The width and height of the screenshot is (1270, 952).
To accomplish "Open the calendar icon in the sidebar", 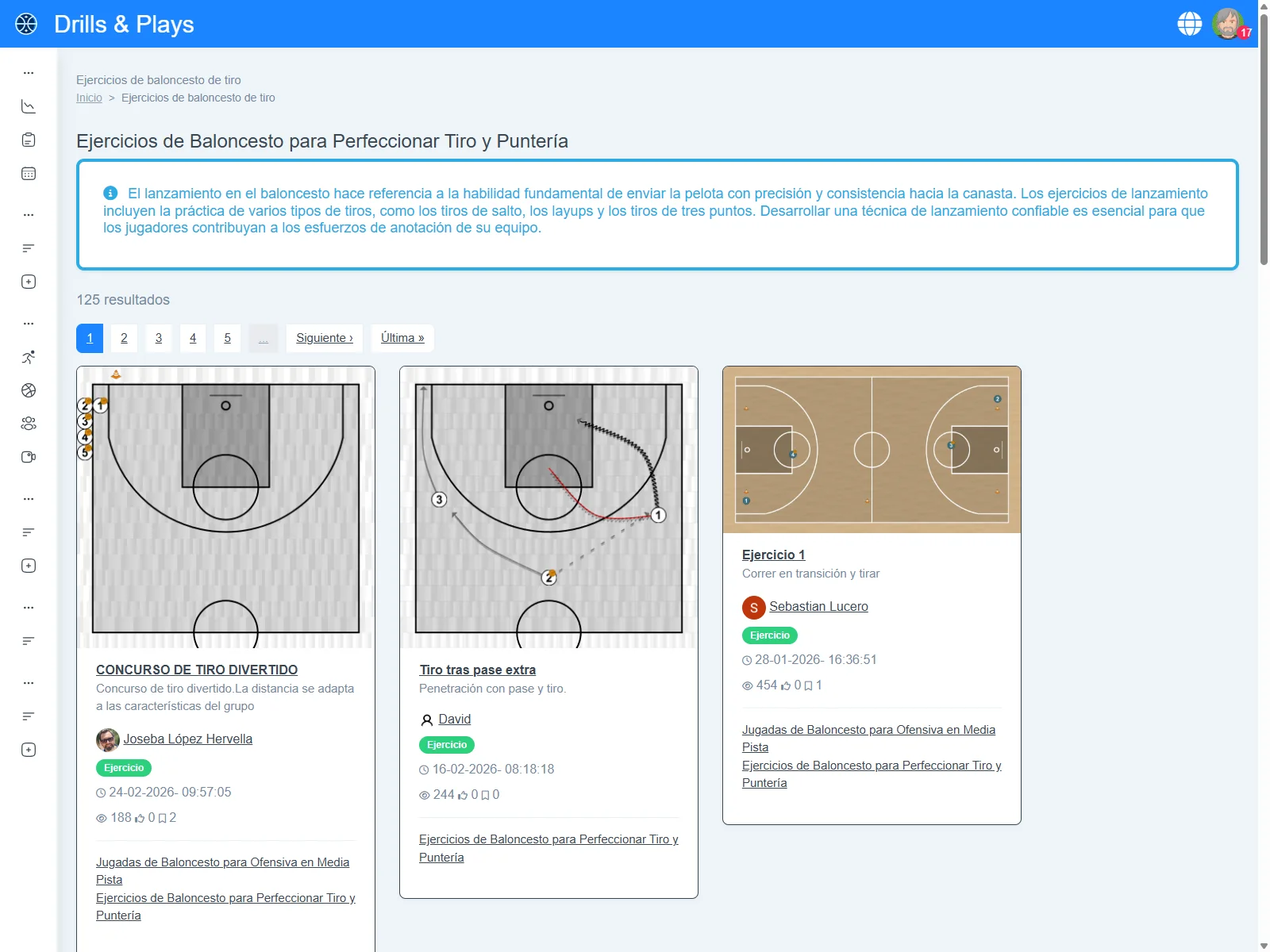I will pyautogui.click(x=29, y=173).
